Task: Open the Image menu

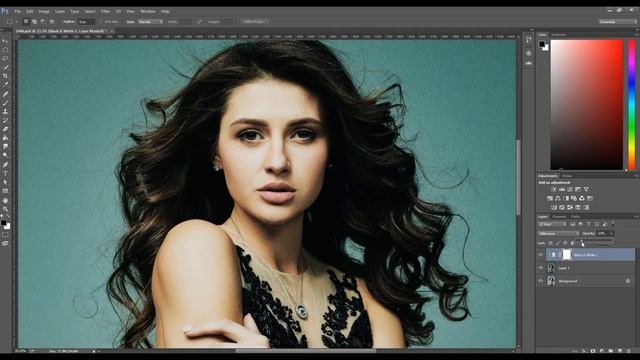Action: click(44, 11)
